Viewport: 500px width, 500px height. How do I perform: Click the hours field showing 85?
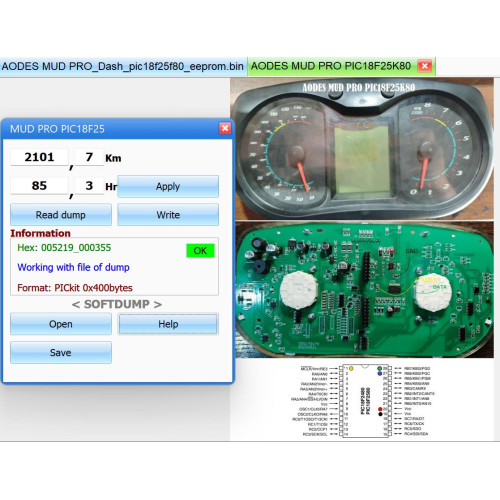point(39,186)
